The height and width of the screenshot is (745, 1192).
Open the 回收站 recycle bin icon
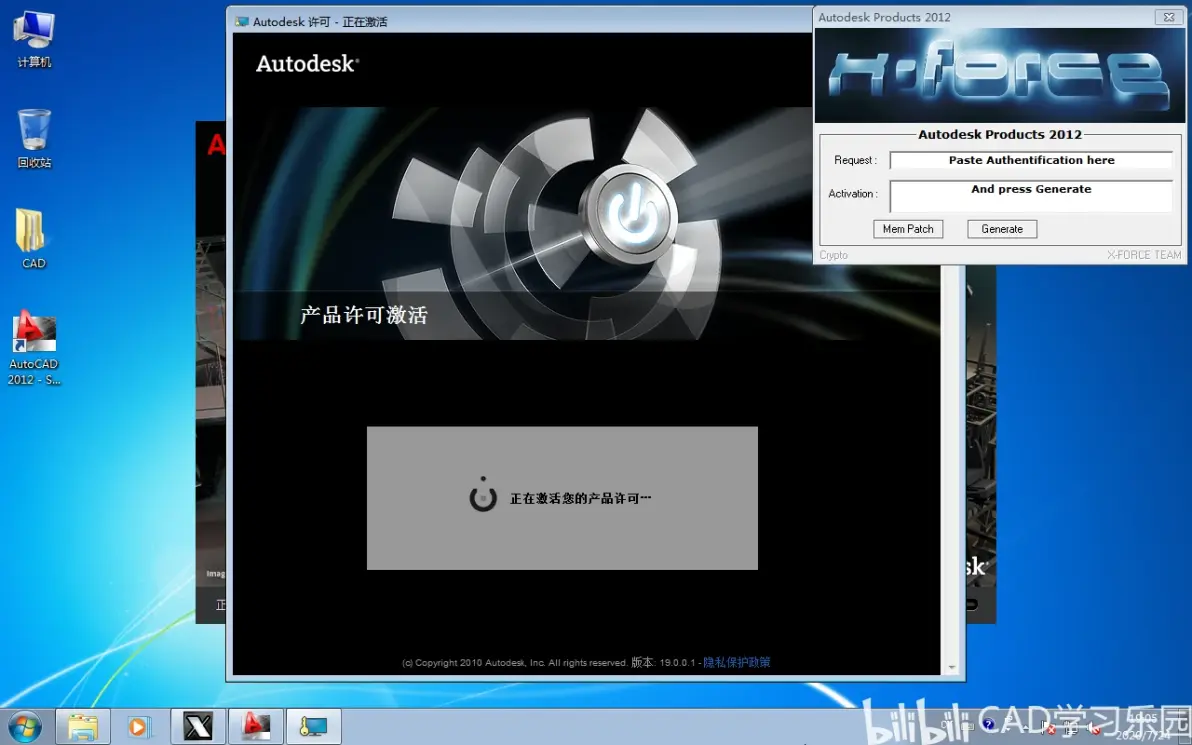(x=34, y=138)
